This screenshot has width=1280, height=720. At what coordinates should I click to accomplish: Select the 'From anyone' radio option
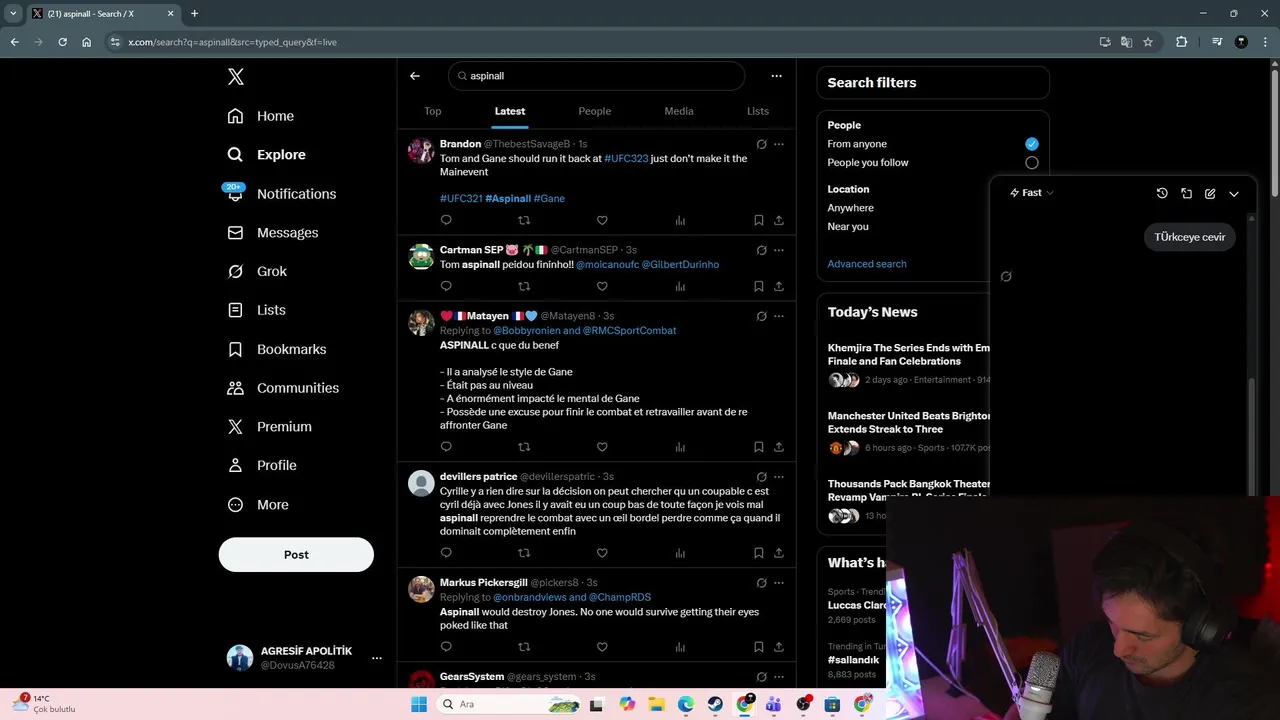coord(1032,144)
